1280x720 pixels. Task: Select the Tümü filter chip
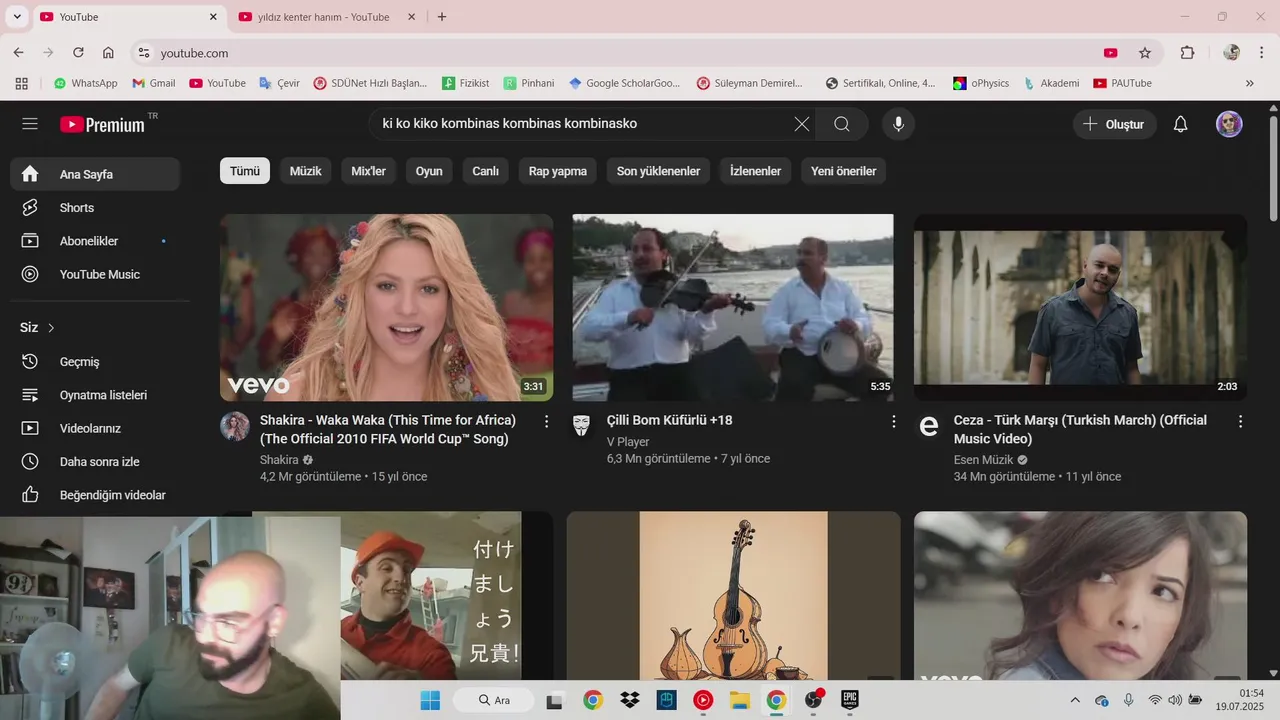point(245,171)
